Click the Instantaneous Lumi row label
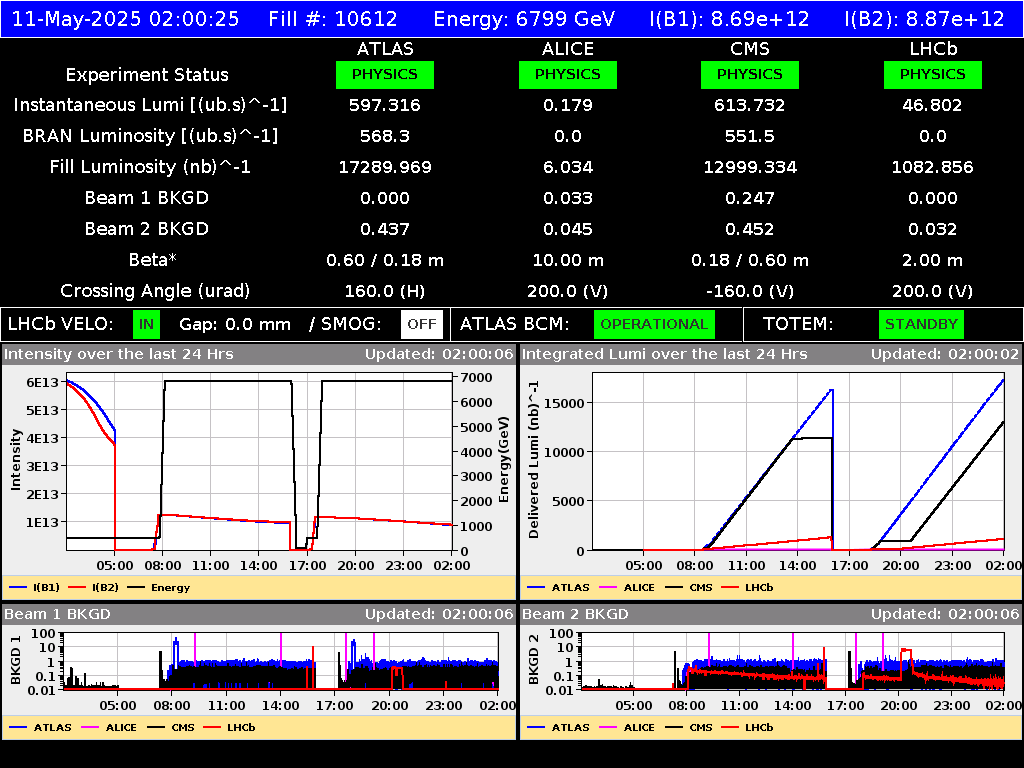The image size is (1024, 768). (150, 105)
